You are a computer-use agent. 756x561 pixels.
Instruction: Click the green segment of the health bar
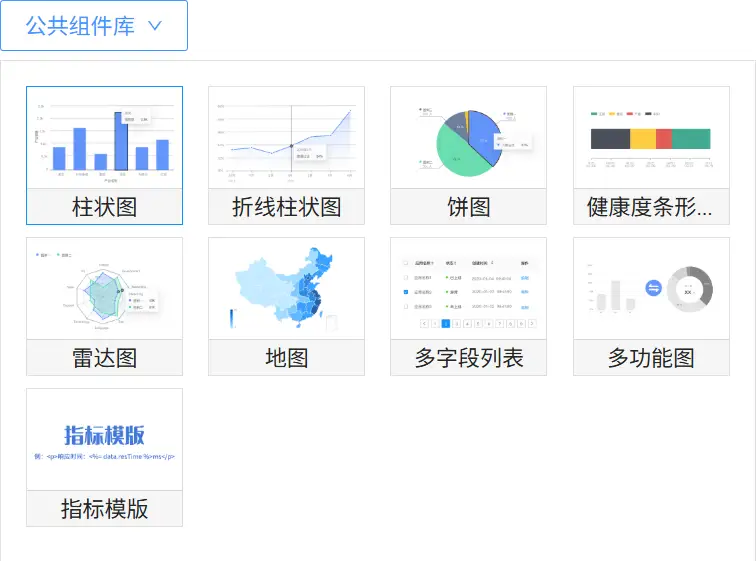pyautogui.click(x=690, y=139)
